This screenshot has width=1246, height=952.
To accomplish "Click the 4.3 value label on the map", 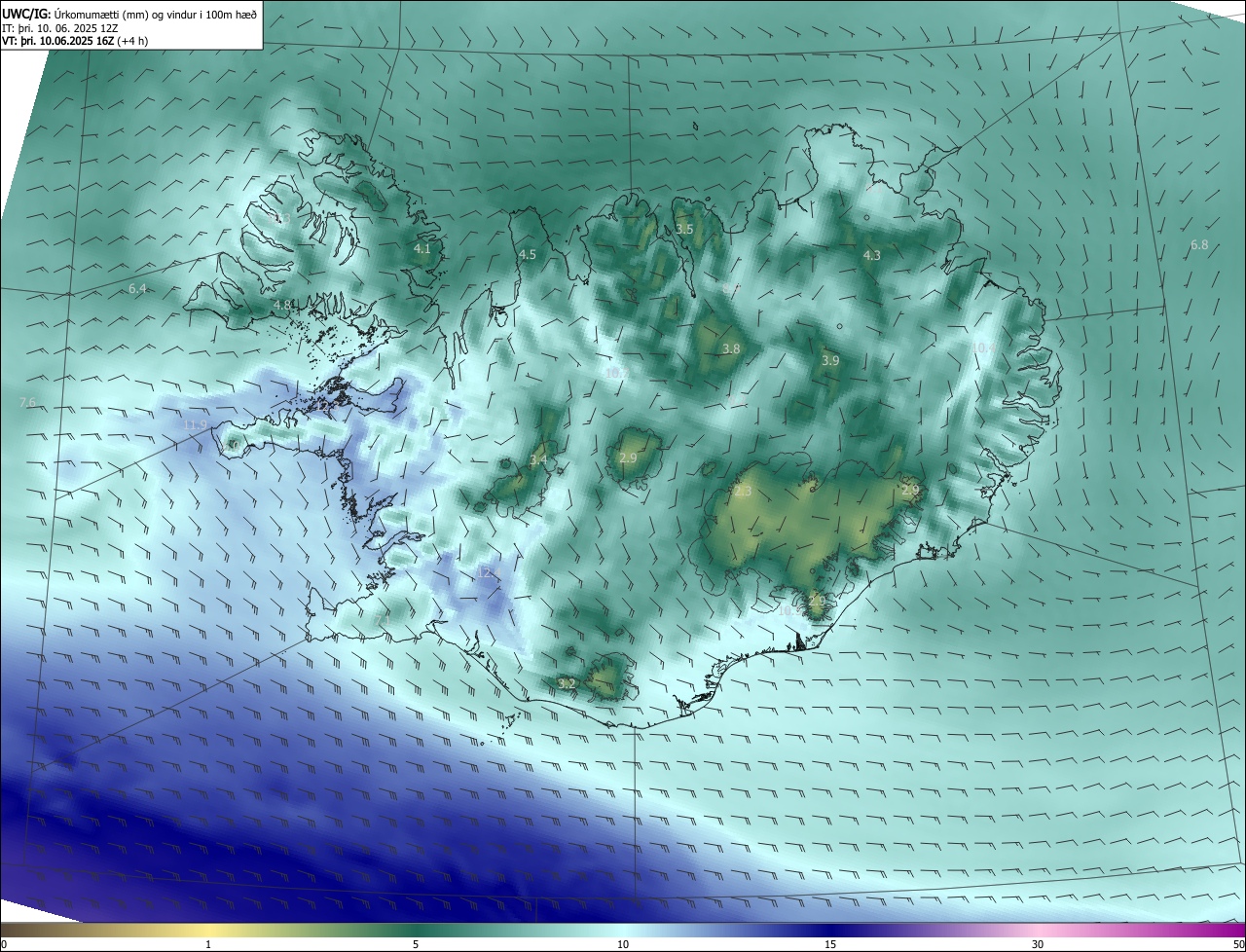I will click(872, 255).
